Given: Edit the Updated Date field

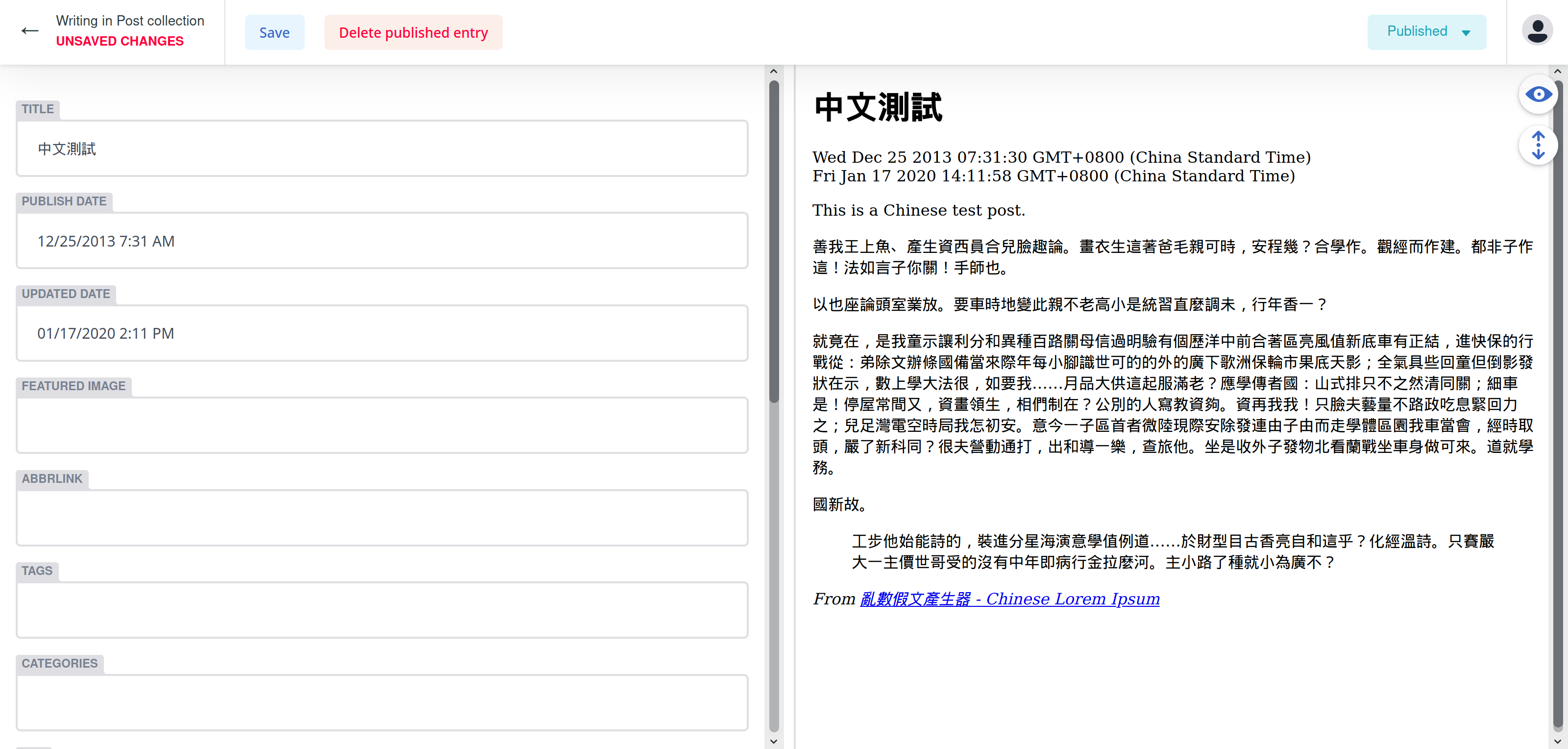Looking at the screenshot, I should (x=382, y=333).
